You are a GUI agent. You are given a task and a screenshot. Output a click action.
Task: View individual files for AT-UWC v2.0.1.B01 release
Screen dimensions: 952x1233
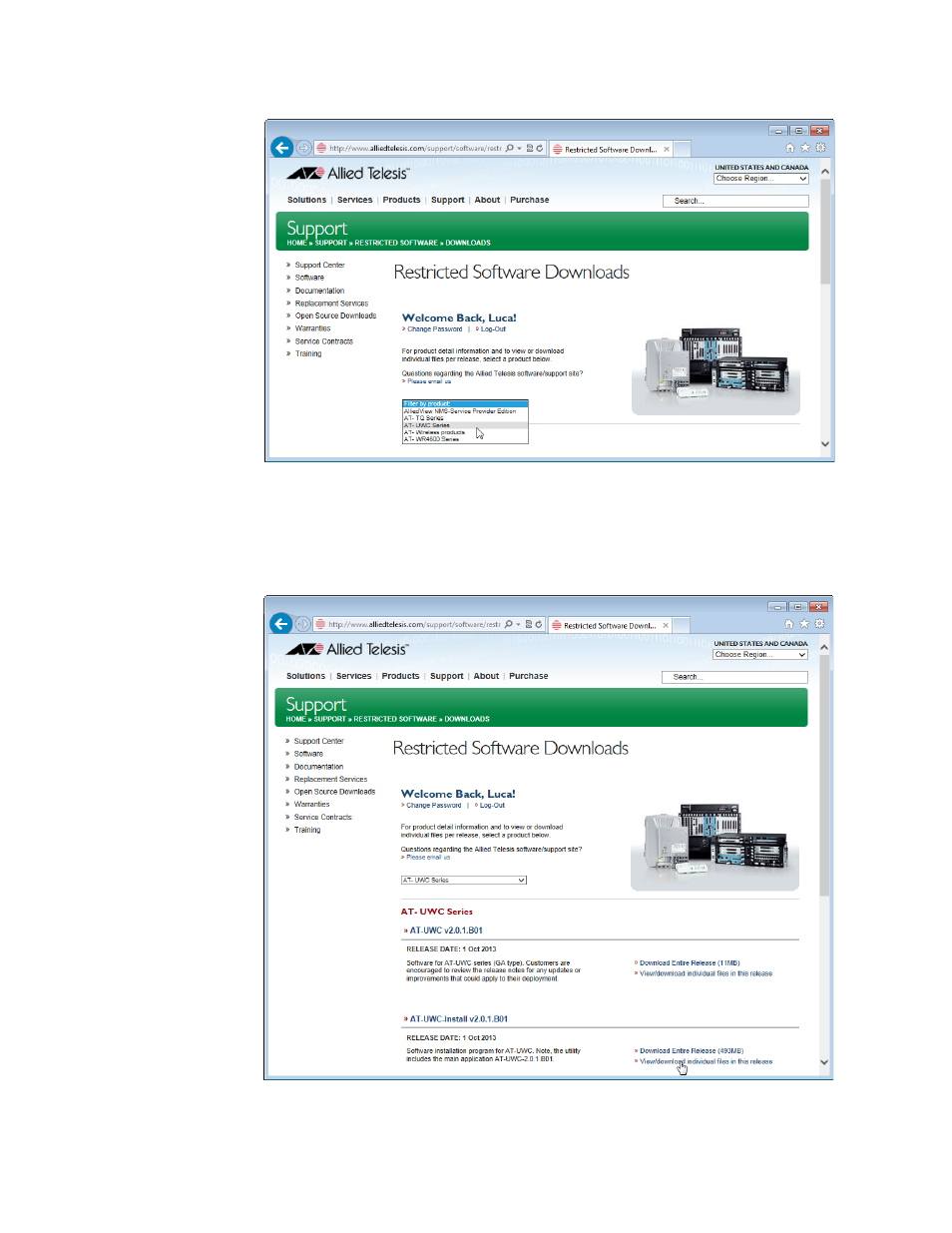click(706, 973)
